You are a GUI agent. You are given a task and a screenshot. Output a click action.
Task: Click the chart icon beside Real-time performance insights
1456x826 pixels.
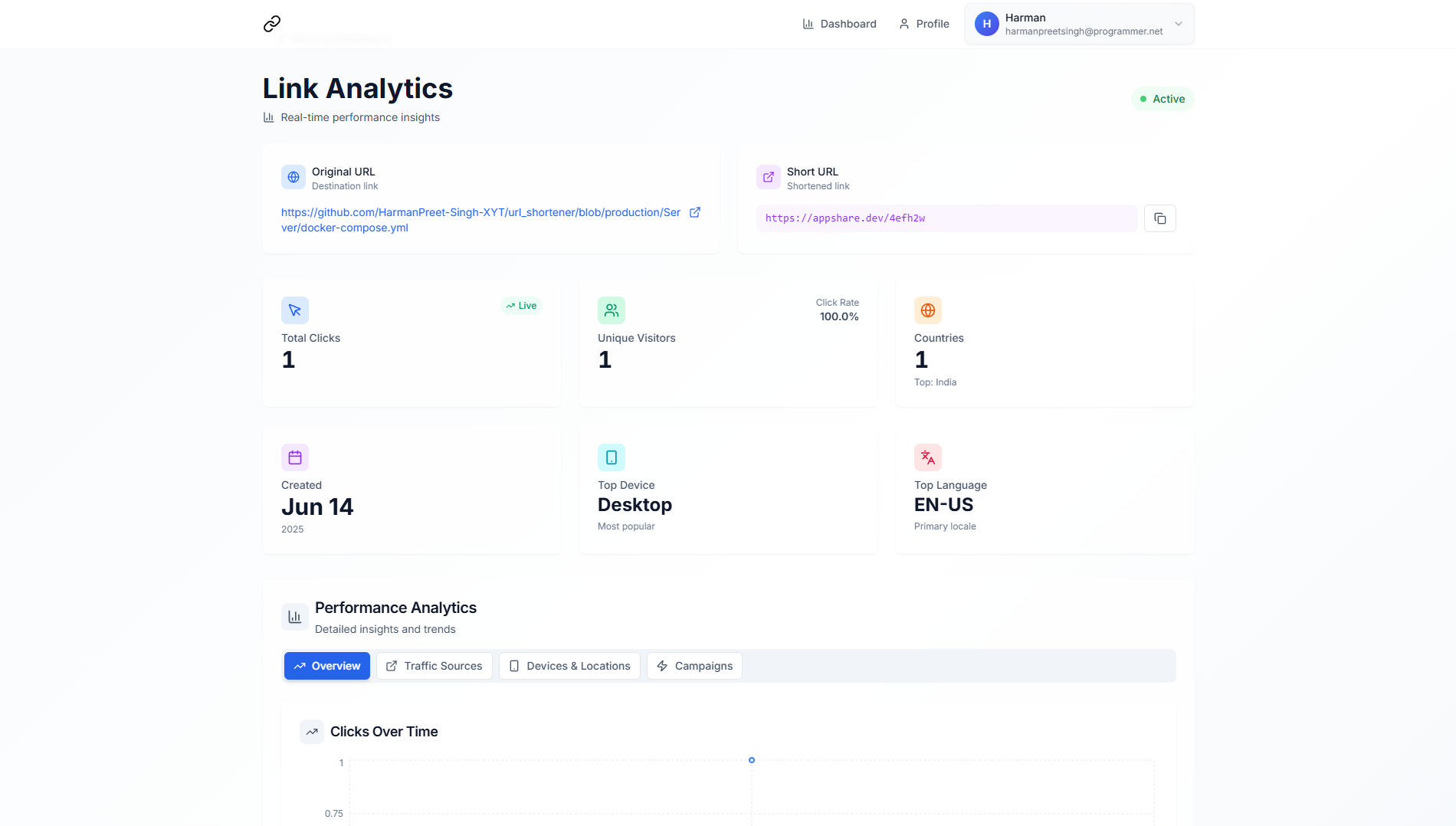point(269,117)
